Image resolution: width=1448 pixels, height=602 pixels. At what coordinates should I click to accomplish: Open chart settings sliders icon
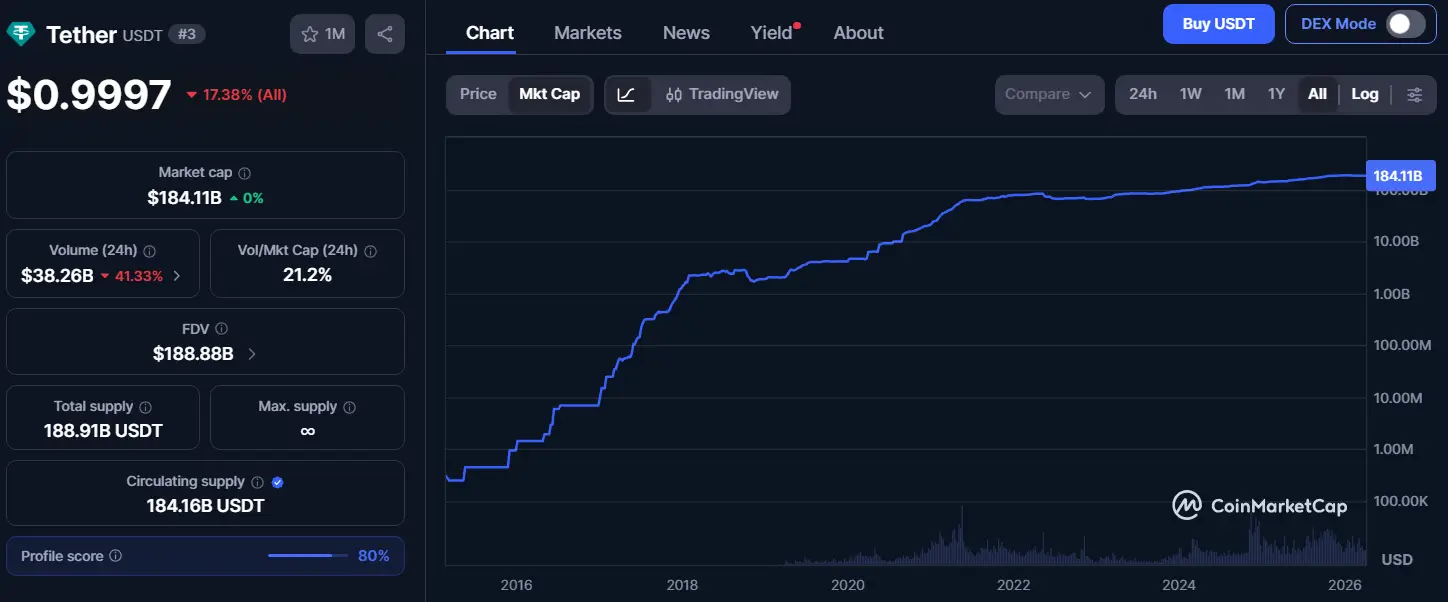(x=1415, y=94)
